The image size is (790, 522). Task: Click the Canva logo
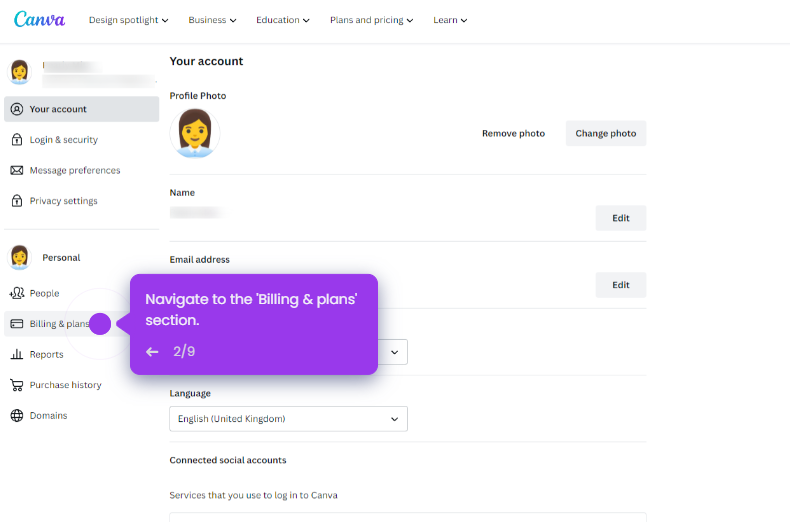tap(39, 20)
